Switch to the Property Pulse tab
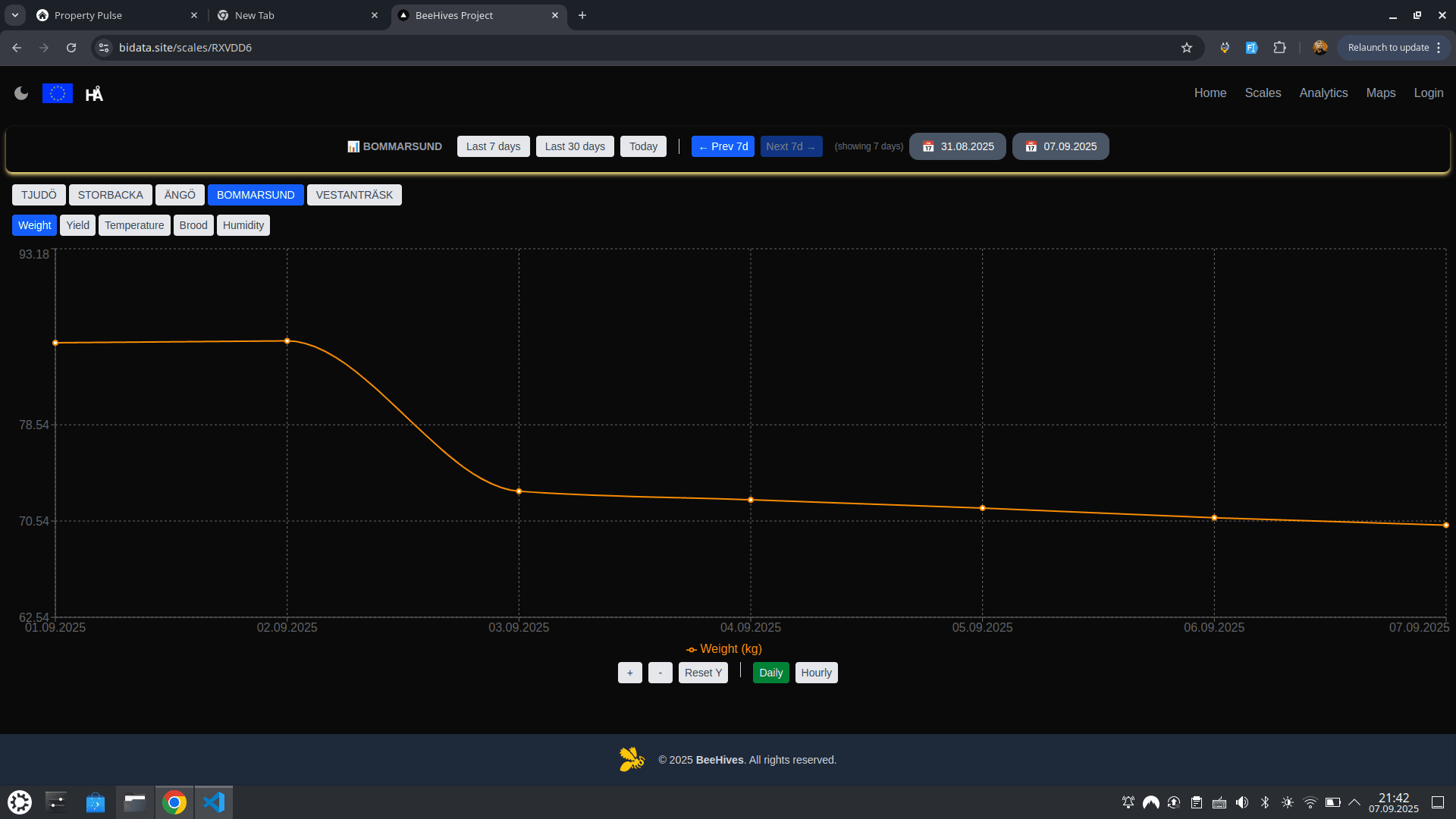 click(x=88, y=14)
